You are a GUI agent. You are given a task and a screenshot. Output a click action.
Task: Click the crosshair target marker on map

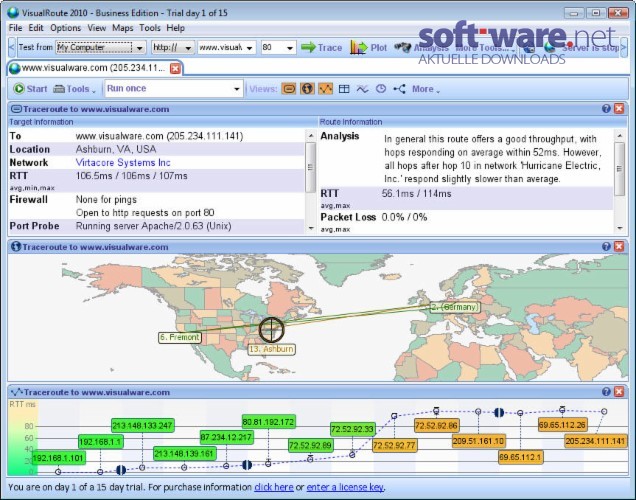[271, 329]
